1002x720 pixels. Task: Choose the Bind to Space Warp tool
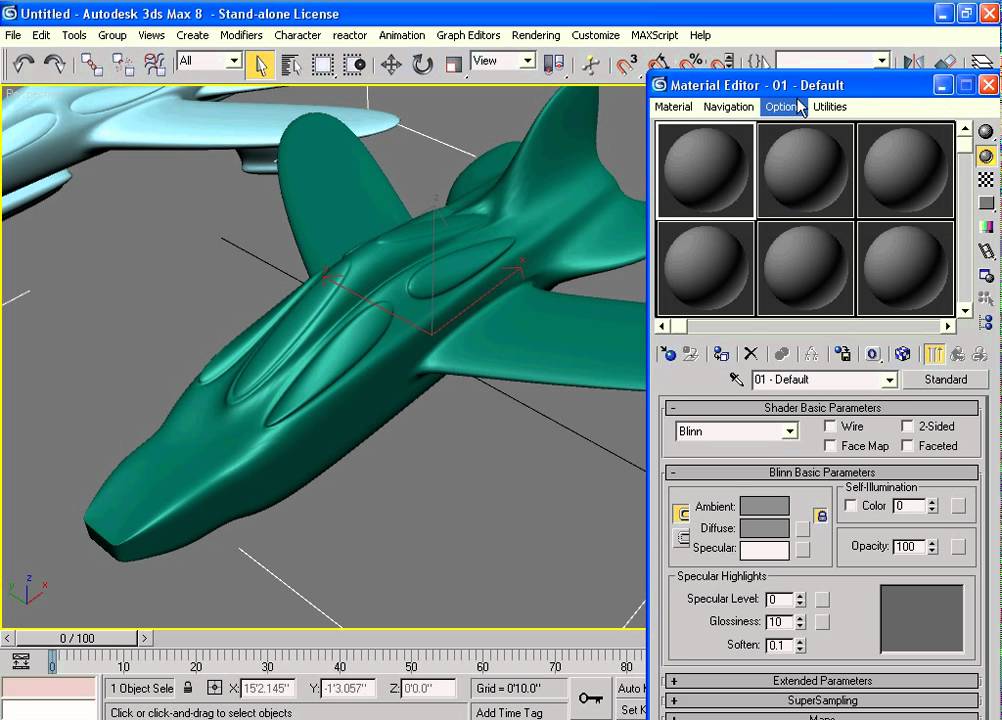pyautogui.click(x=154, y=65)
